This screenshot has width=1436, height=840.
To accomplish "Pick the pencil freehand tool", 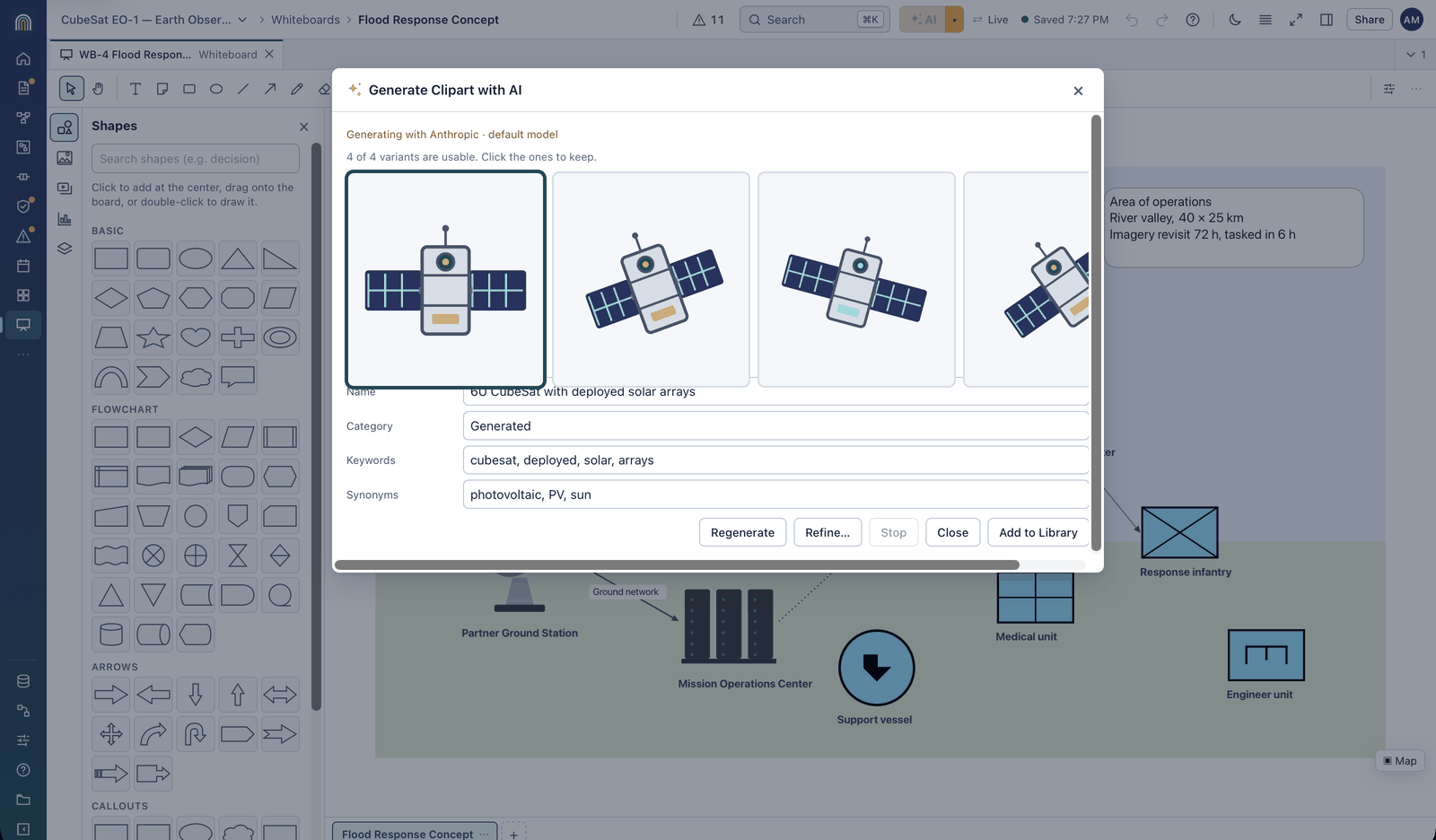I will pos(297,89).
